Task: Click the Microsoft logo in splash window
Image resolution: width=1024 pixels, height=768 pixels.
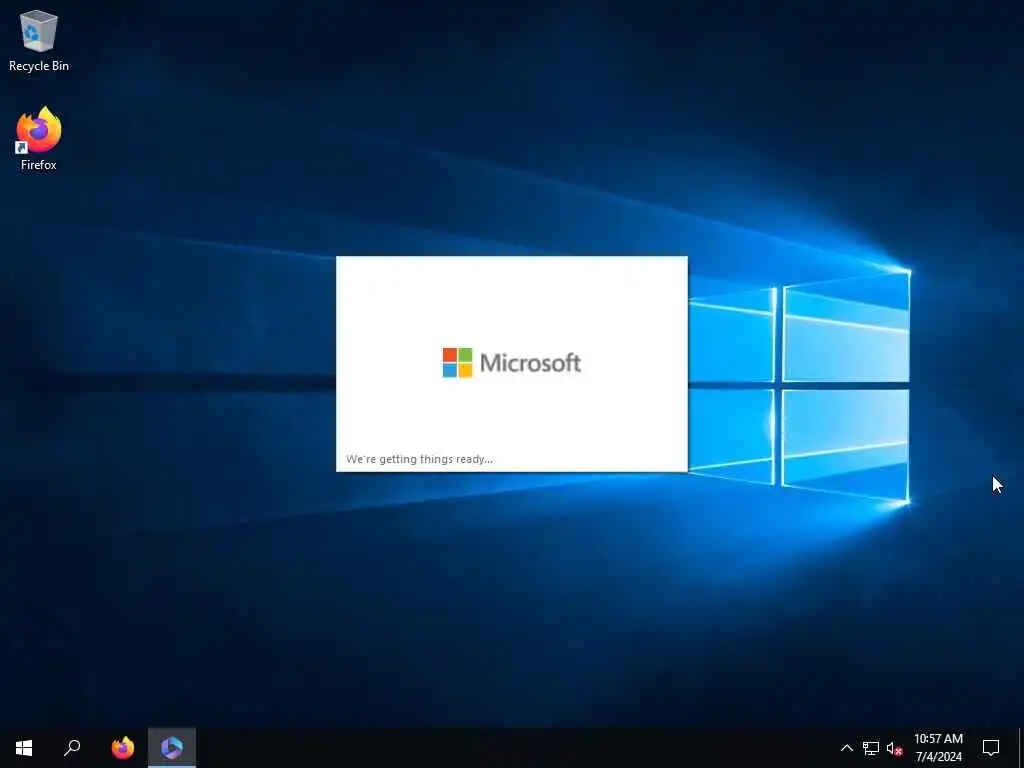Action: click(x=511, y=362)
